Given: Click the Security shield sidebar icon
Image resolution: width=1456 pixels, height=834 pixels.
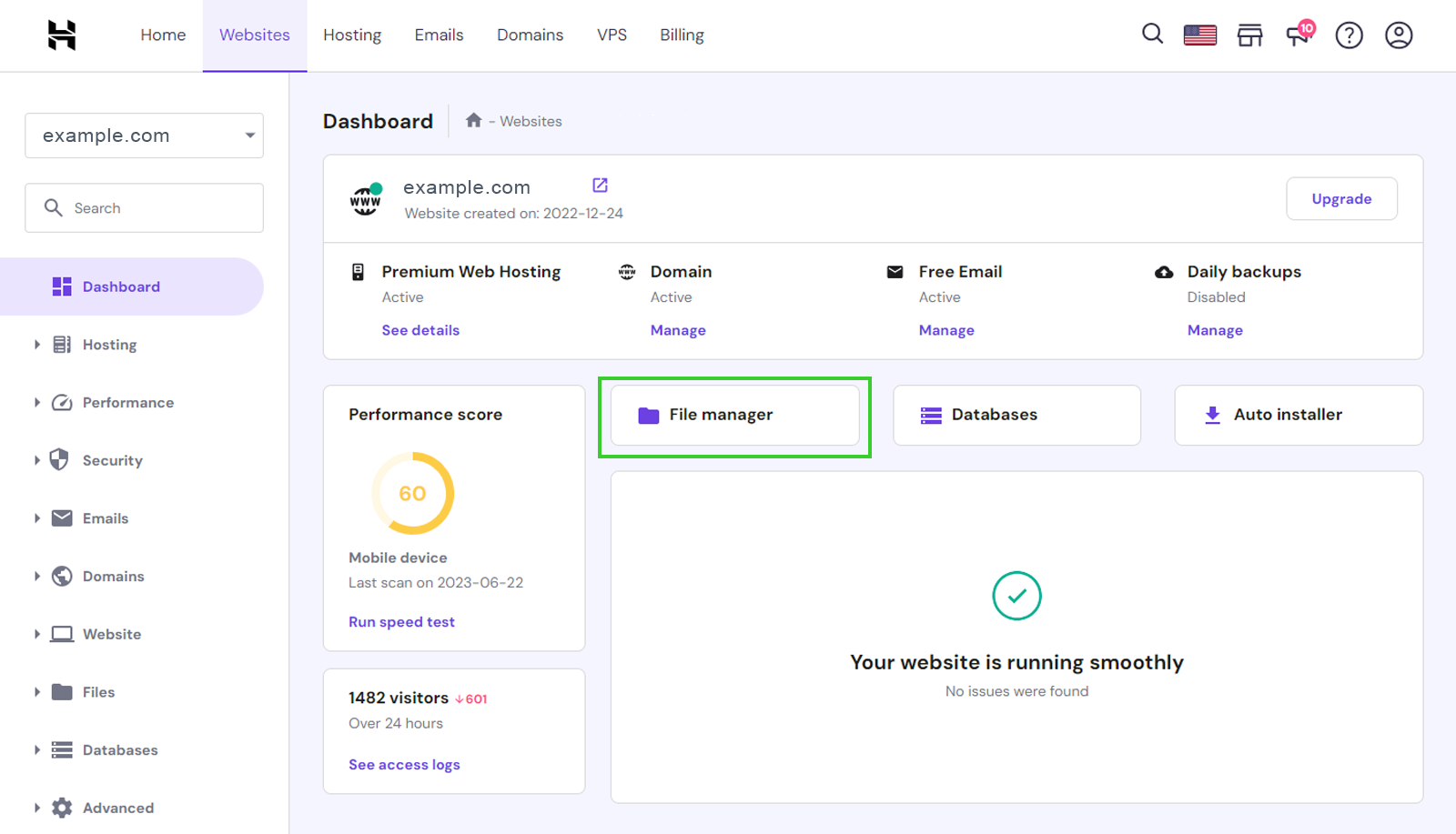Looking at the screenshot, I should (60, 459).
